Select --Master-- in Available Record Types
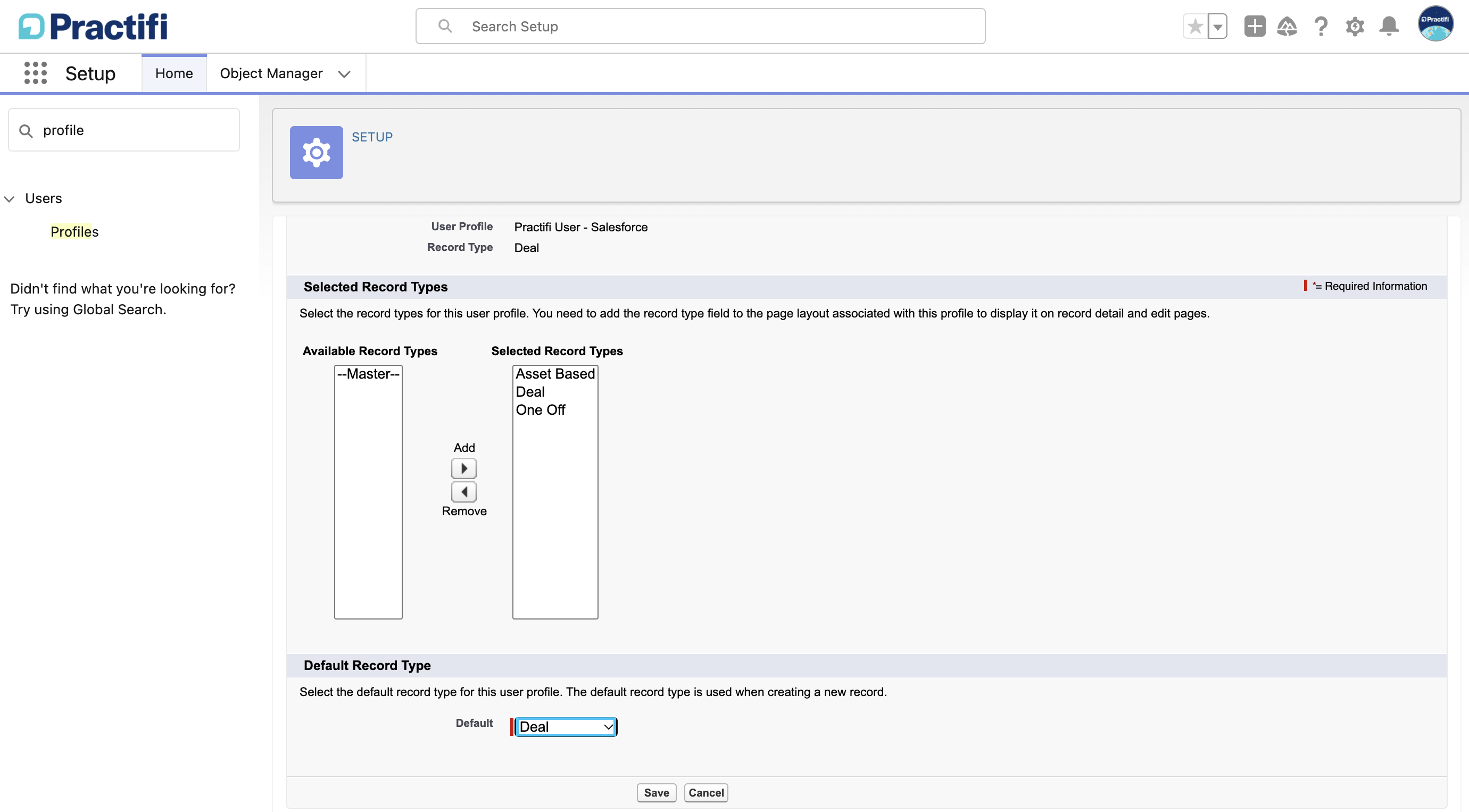 368,374
